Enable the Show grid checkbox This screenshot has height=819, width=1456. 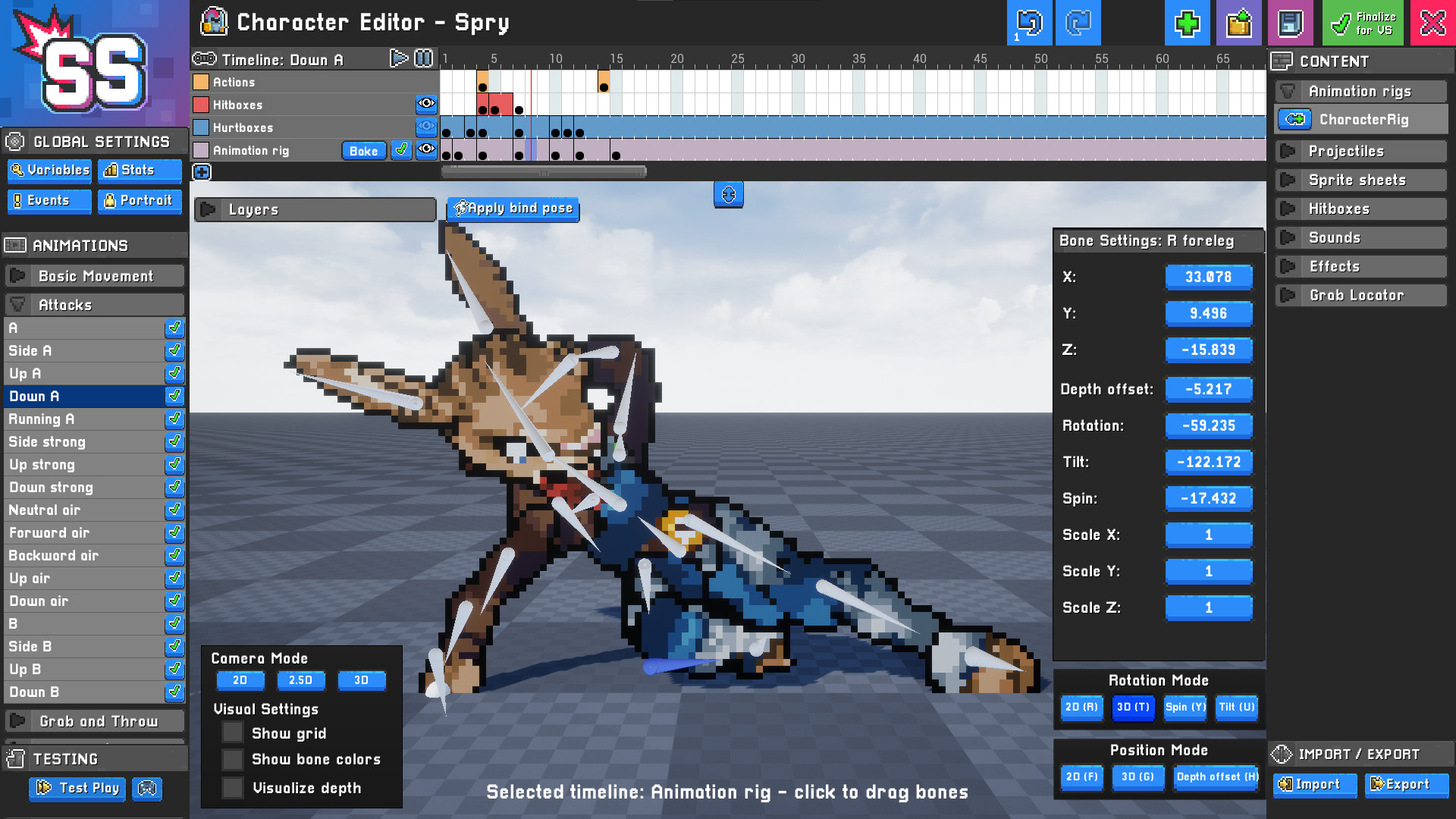pyautogui.click(x=232, y=733)
